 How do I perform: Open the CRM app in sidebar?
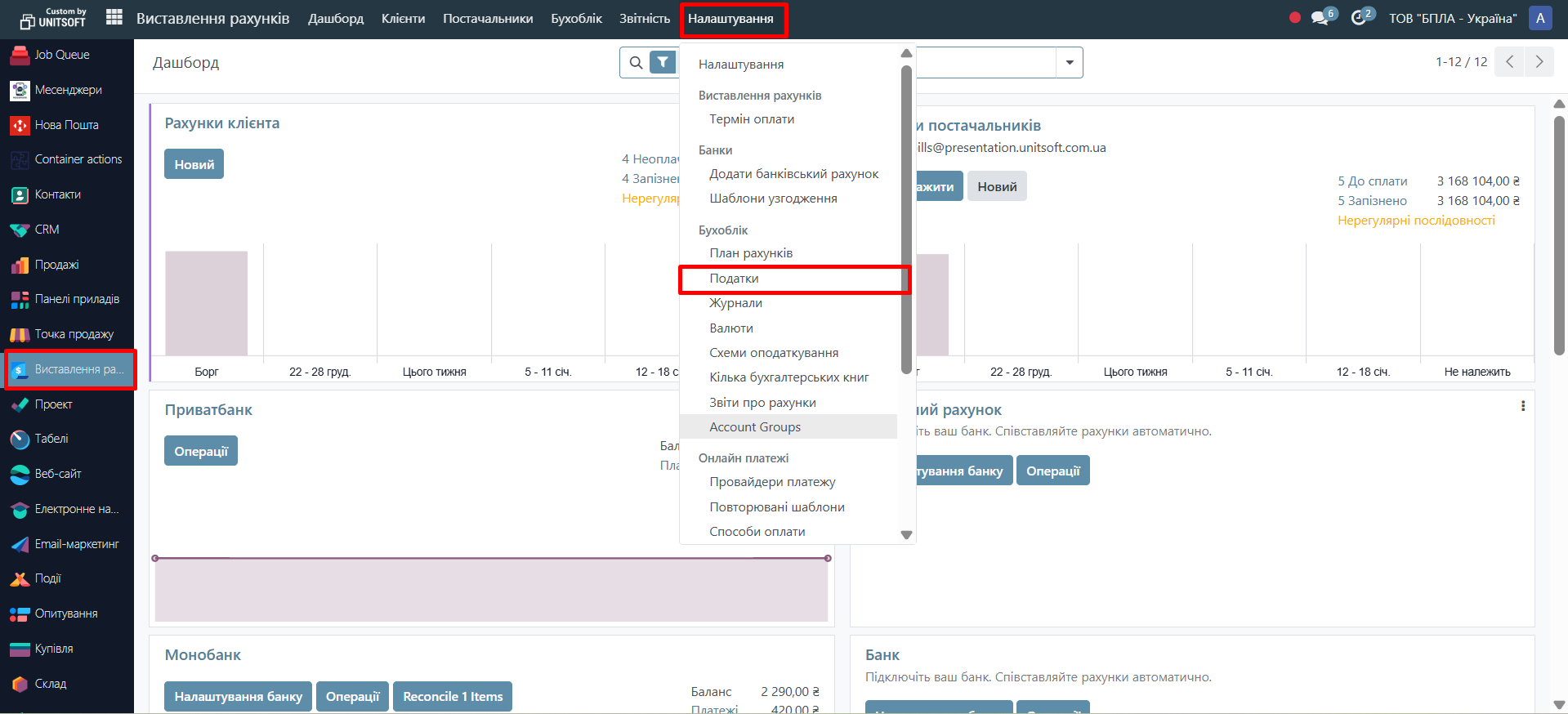click(20, 230)
